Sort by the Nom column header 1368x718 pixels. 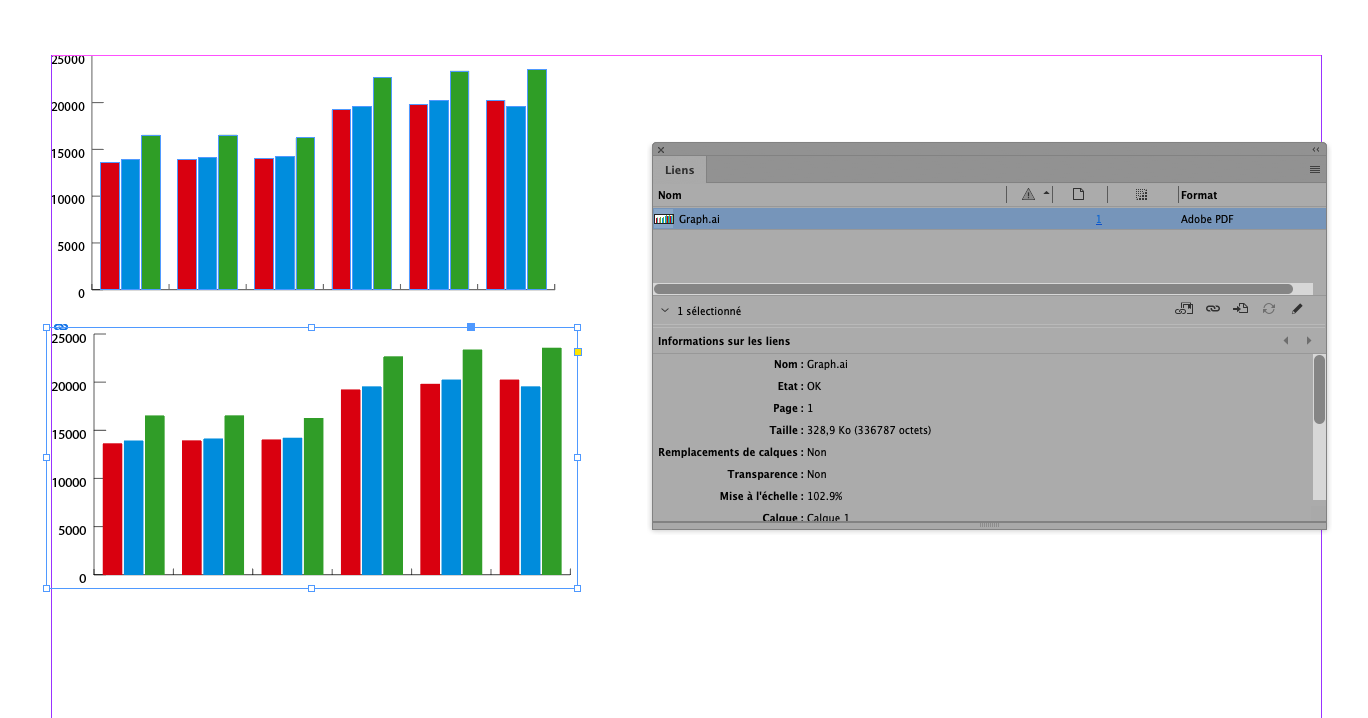point(670,195)
